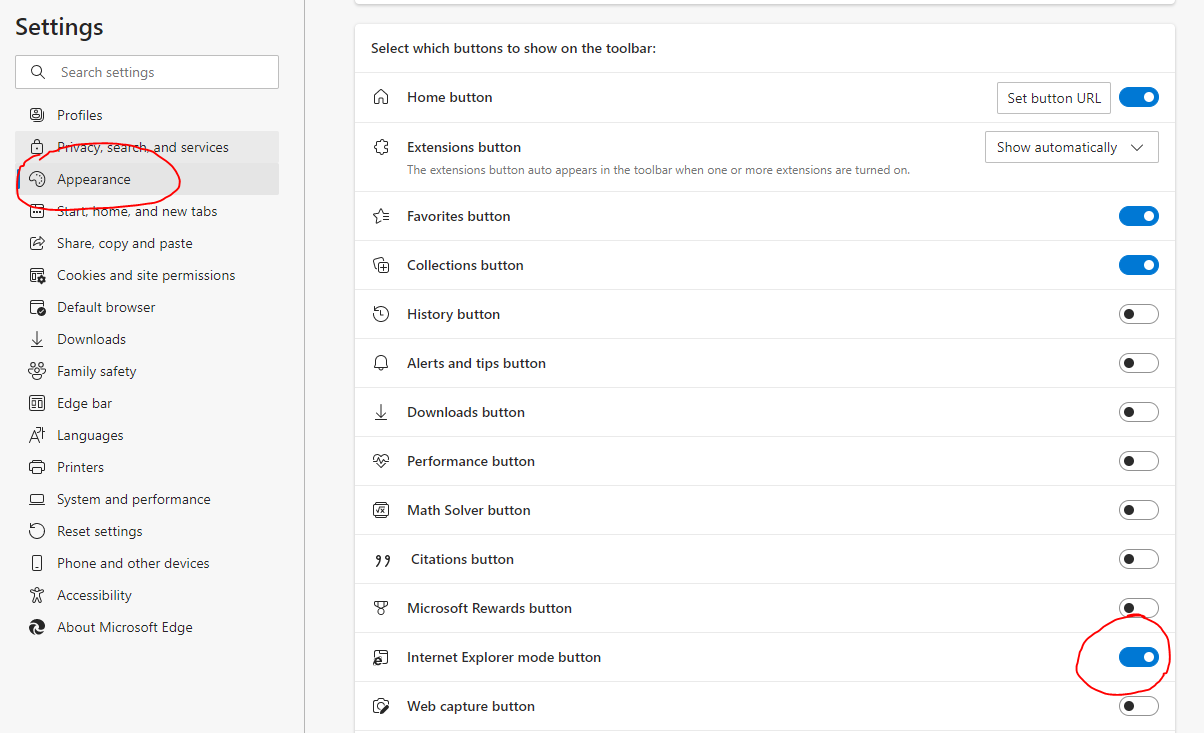Click the puzzle icon of Extensions button row
This screenshot has width=1204, height=733.
(x=380, y=147)
